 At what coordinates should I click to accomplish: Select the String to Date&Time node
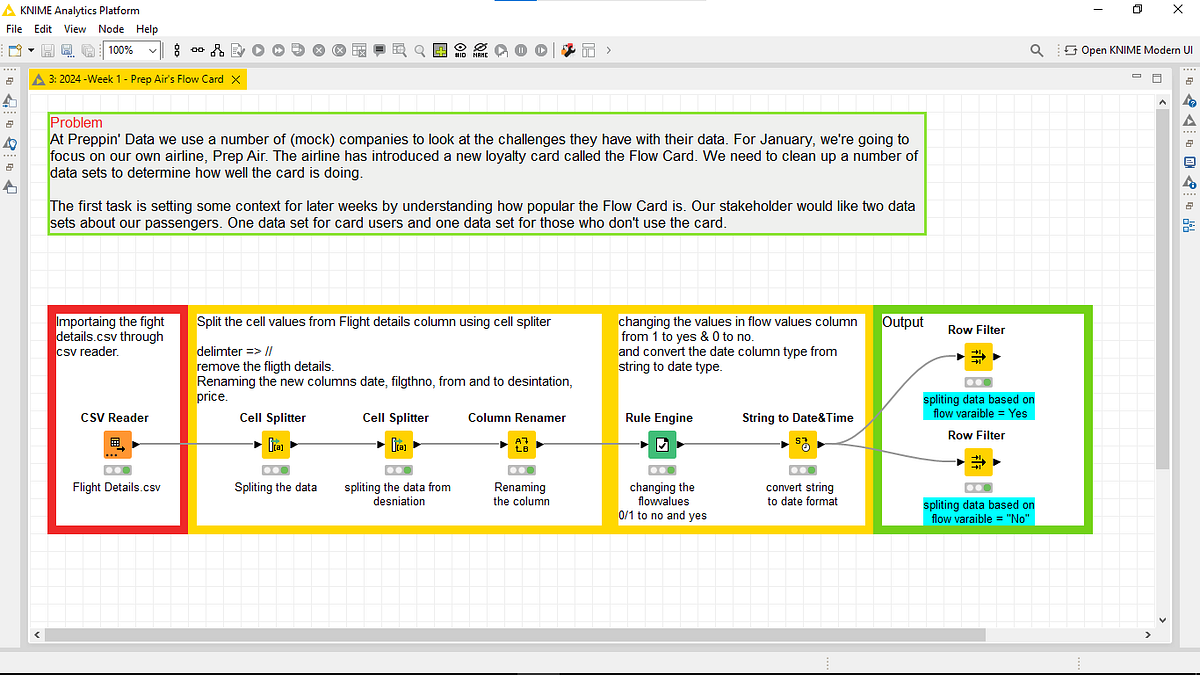point(800,444)
